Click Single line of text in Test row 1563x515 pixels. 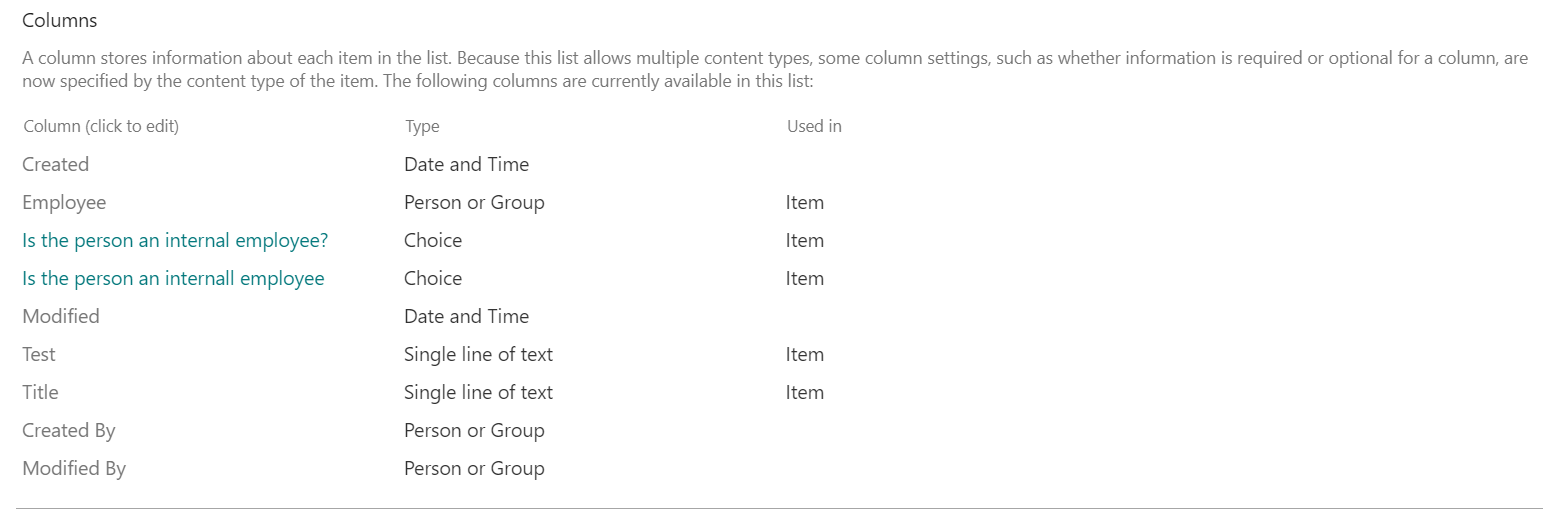click(x=478, y=354)
